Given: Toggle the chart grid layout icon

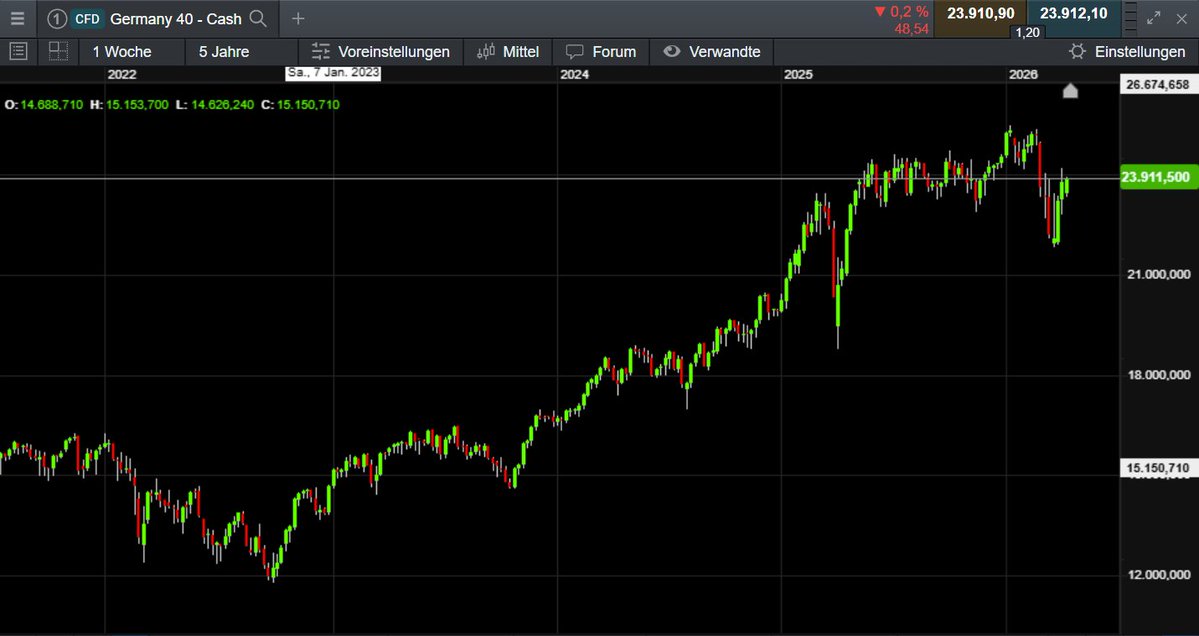Looking at the screenshot, I should point(57,51).
